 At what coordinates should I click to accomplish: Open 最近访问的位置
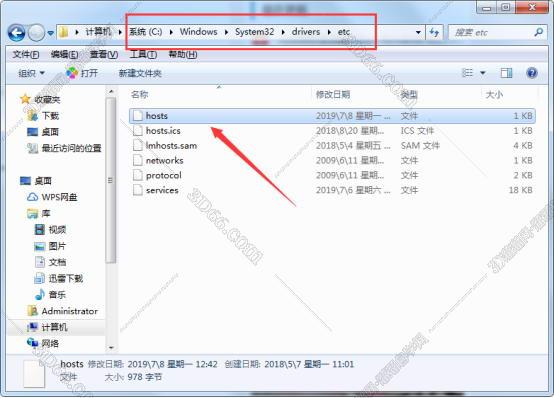tap(71, 148)
